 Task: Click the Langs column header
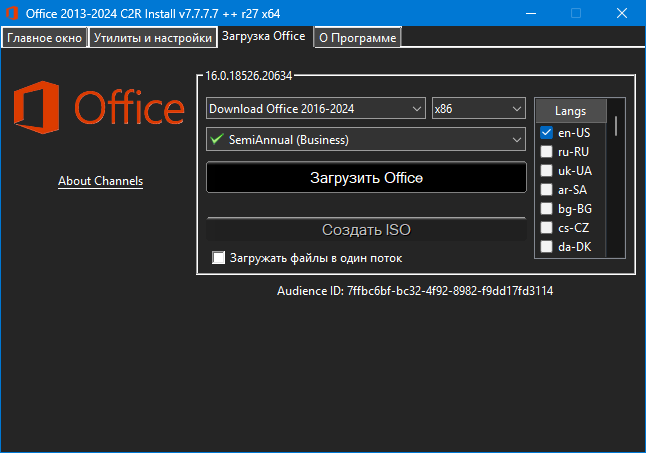[x=573, y=111]
